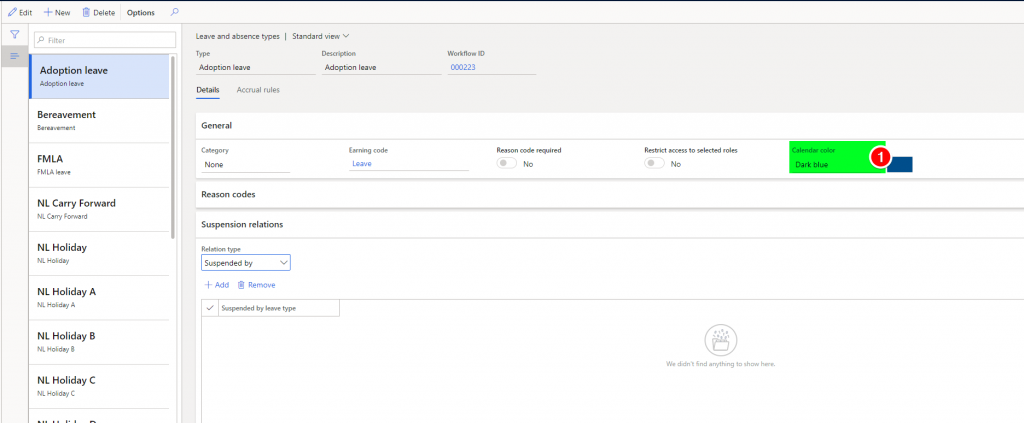
Task: Open the filter pane funnel icon
Action: [14, 35]
